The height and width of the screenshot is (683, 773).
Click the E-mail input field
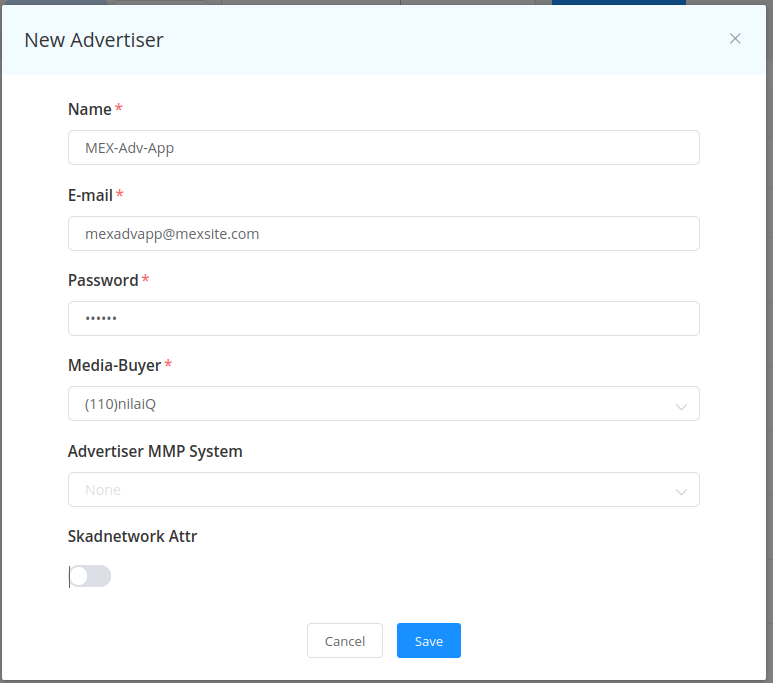click(x=384, y=233)
